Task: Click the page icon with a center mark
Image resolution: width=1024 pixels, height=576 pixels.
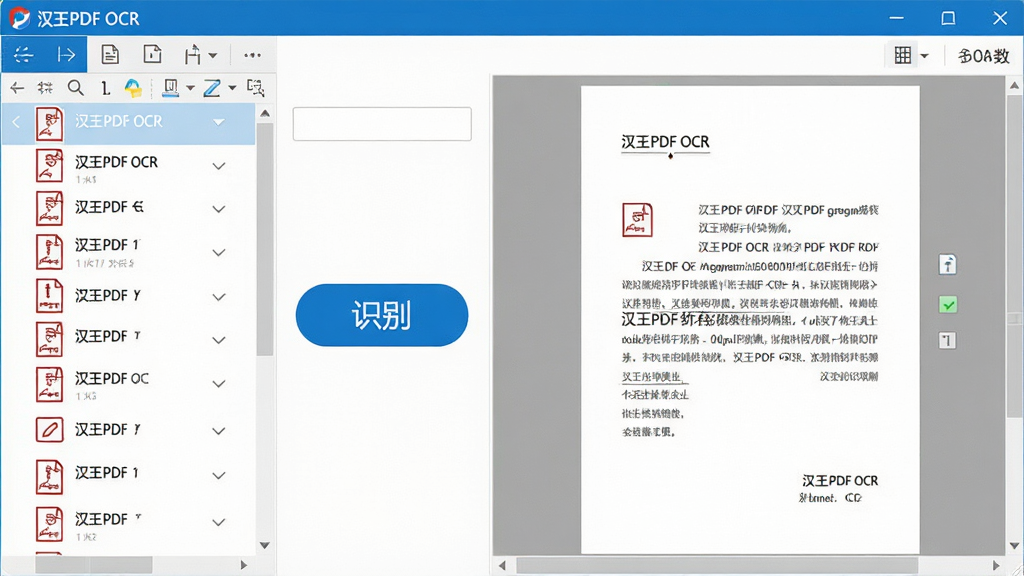Action: click(x=153, y=54)
